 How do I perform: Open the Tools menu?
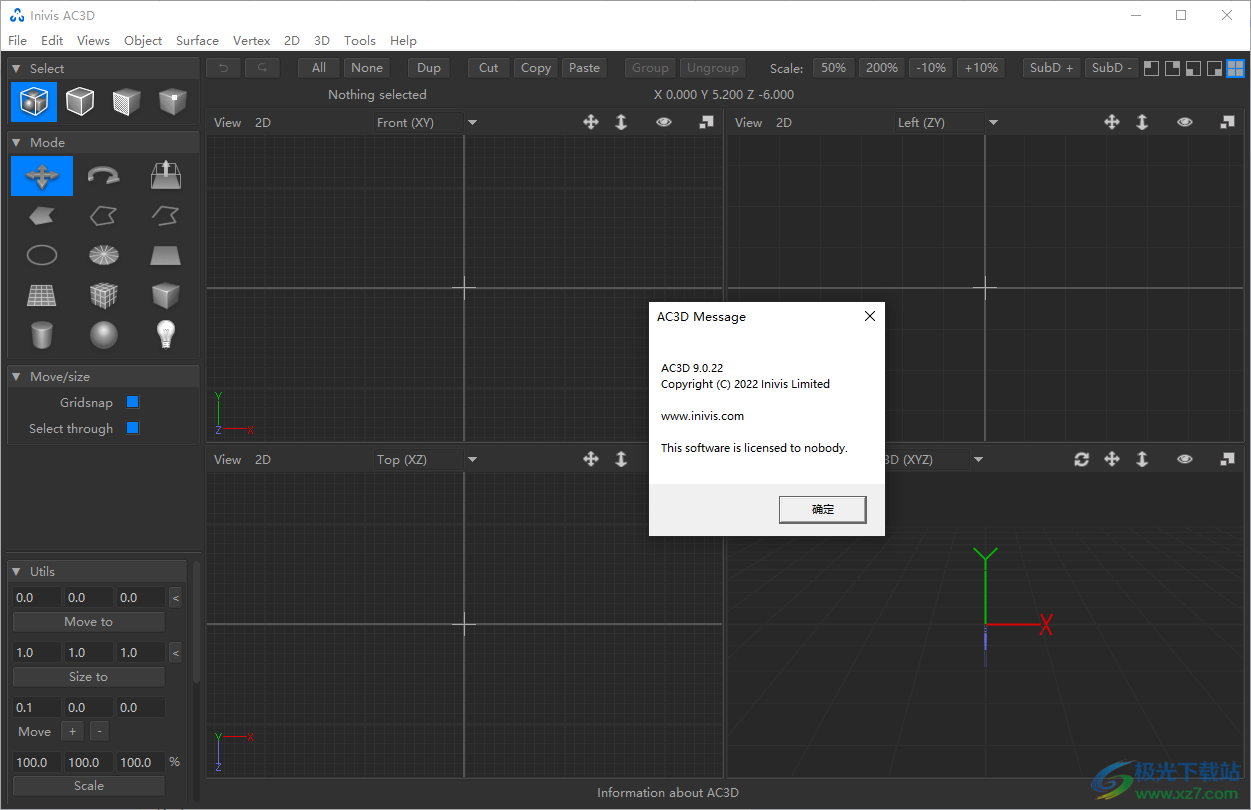[x=360, y=41]
